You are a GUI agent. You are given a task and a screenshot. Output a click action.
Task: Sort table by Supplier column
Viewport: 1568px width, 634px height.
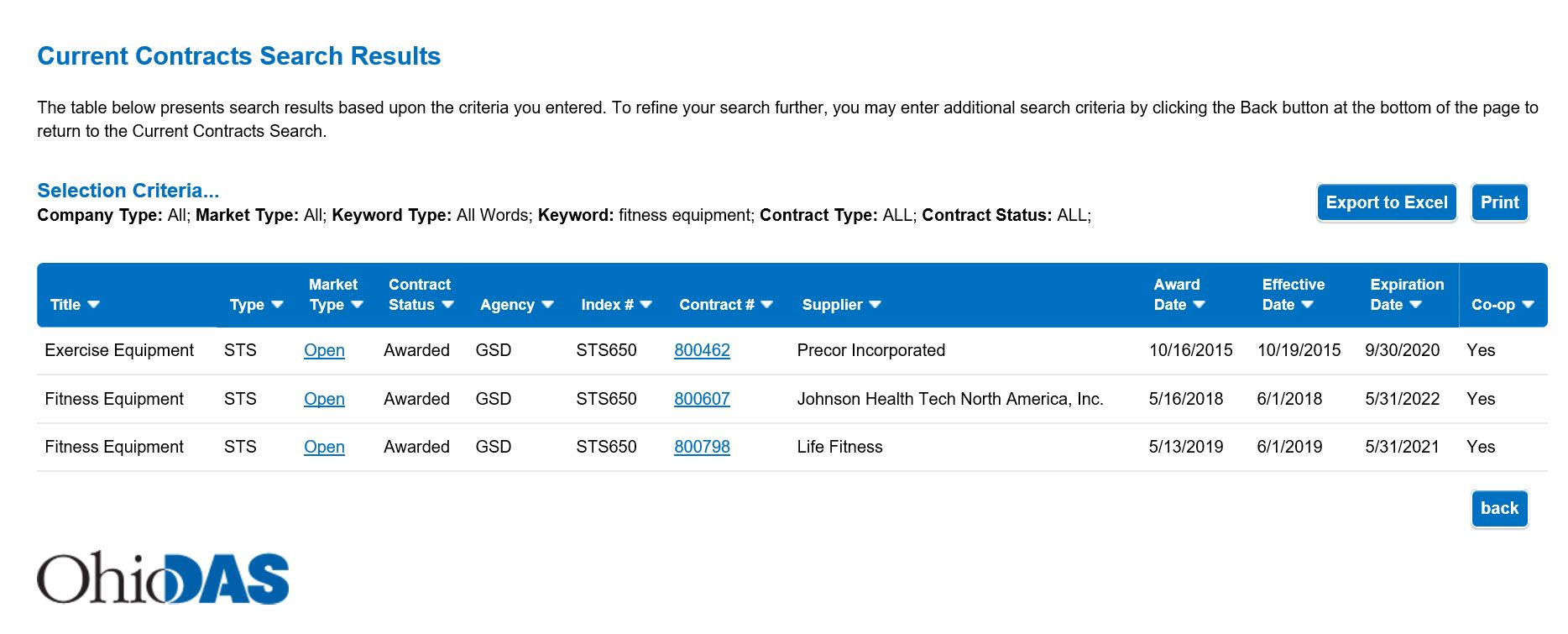coord(875,305)
